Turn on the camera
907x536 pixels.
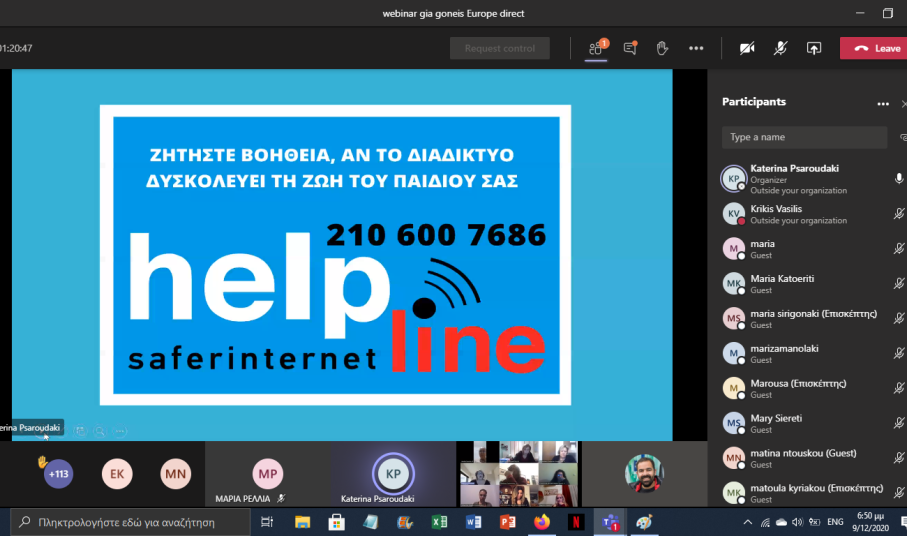[746, 48]
